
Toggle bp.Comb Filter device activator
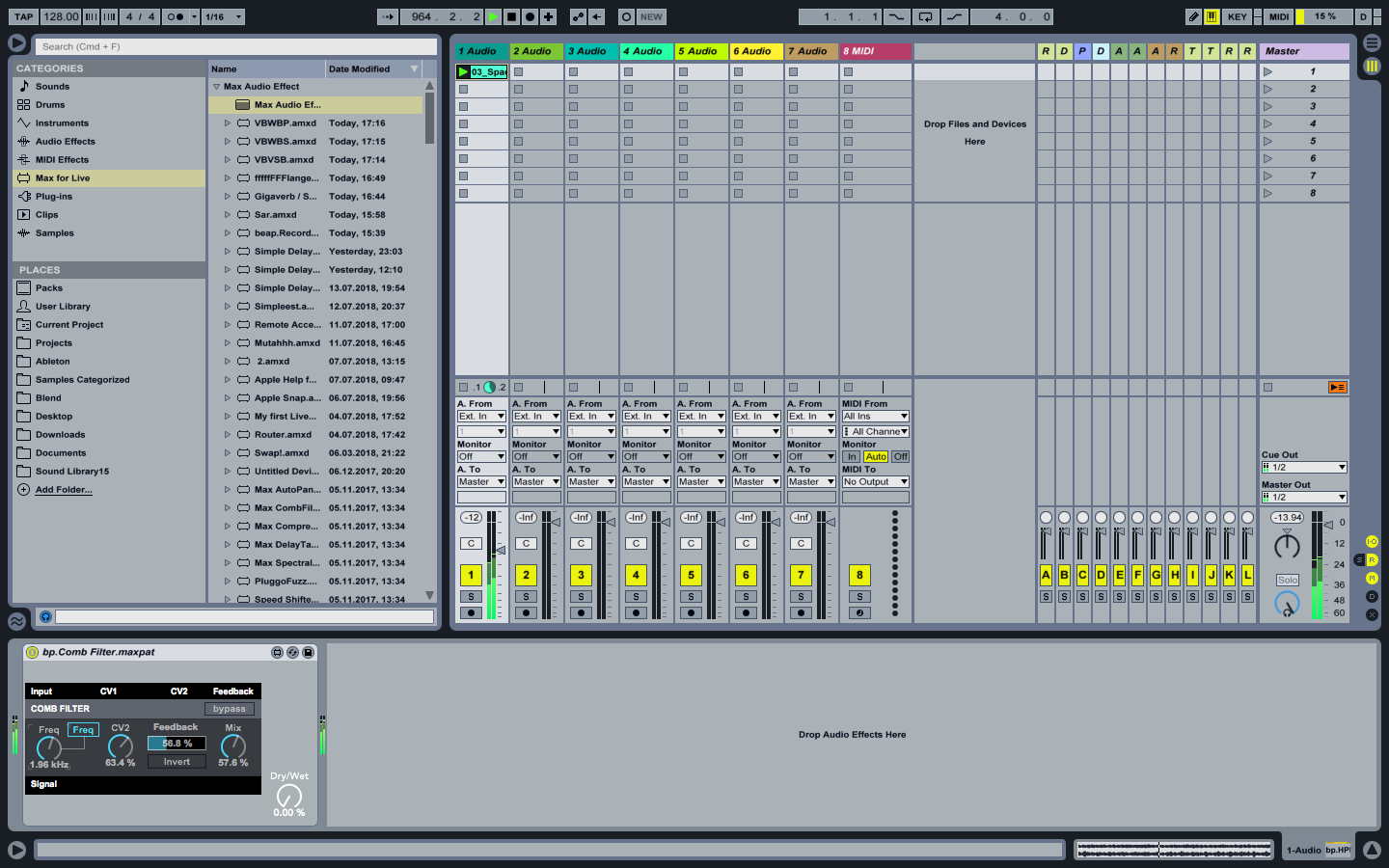(x=32, y=653)
